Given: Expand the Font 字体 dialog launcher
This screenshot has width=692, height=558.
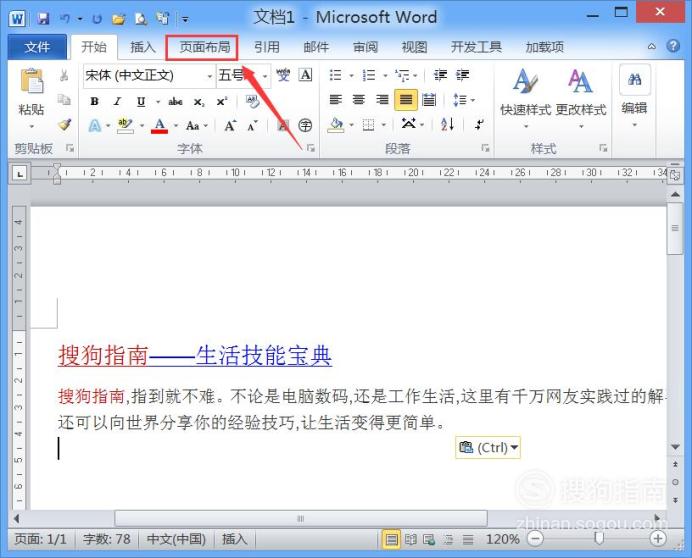Looking at the screenshot, I should coord(311,148).
